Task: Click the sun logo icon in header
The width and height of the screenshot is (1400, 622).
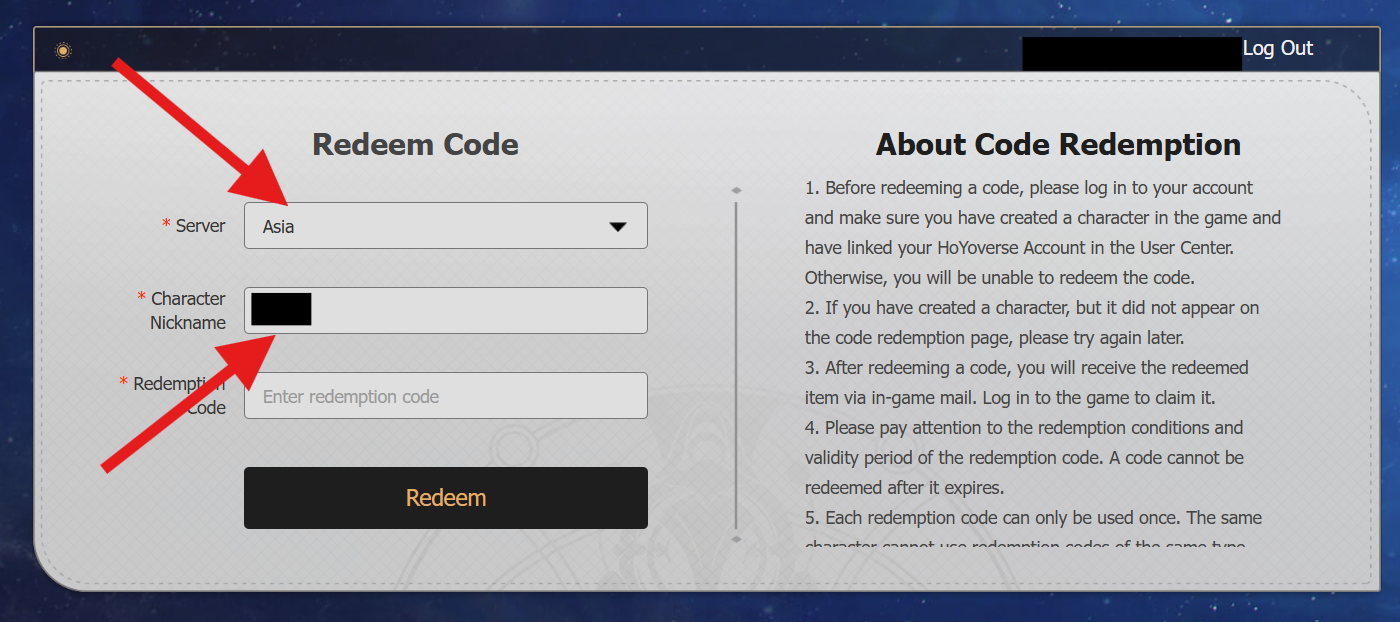Action: (x=63, y=50)
